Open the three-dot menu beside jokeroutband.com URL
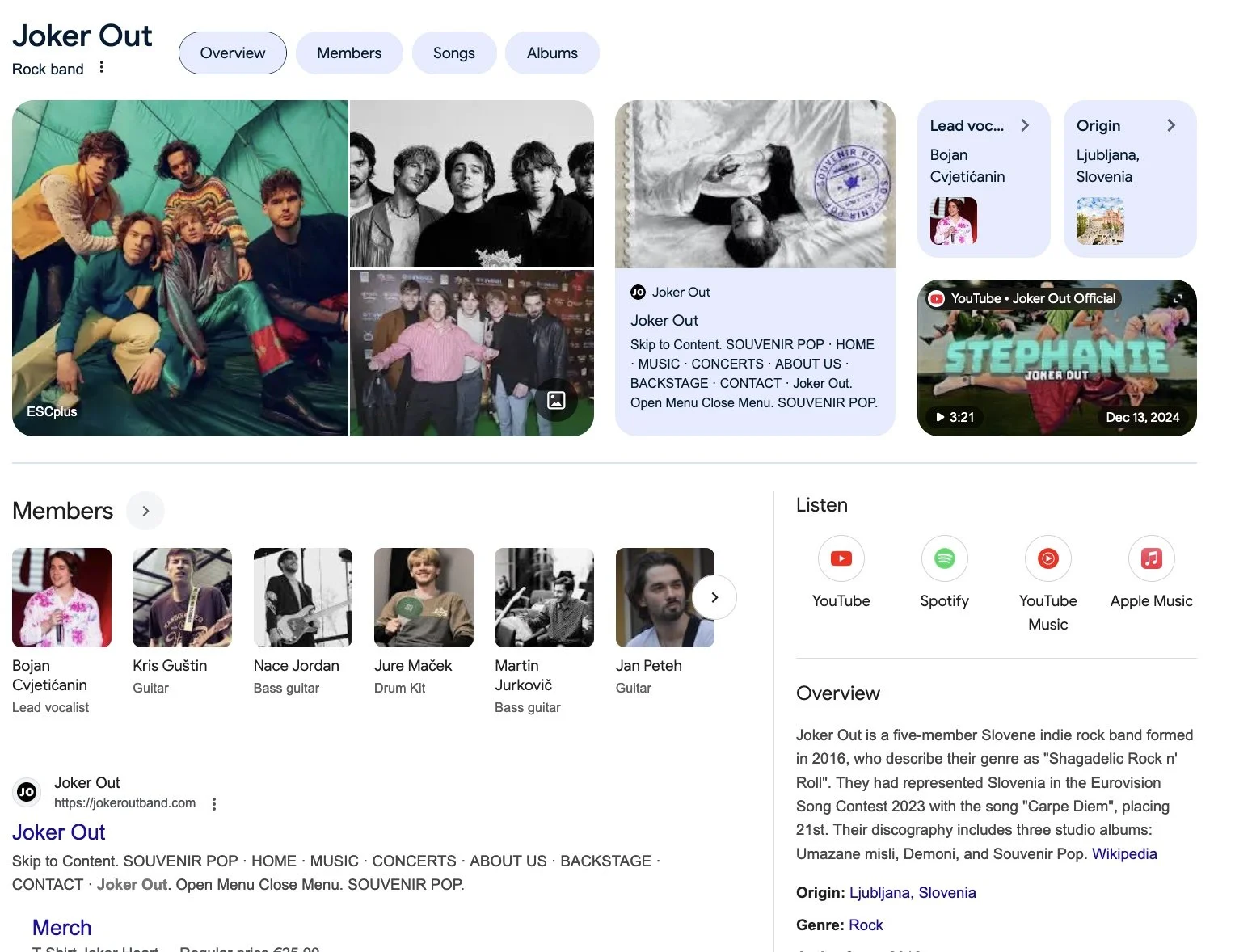The height and width of the screenshot is (952, 1235). [x=213, y=804]
